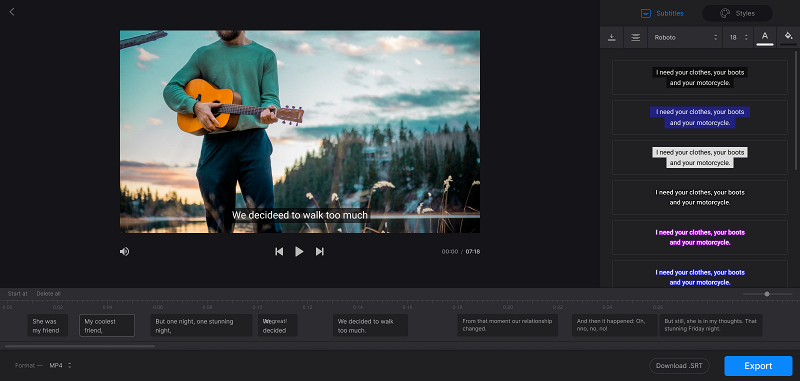Select the 'She was my friend' subtitle clip

[47, 325]
